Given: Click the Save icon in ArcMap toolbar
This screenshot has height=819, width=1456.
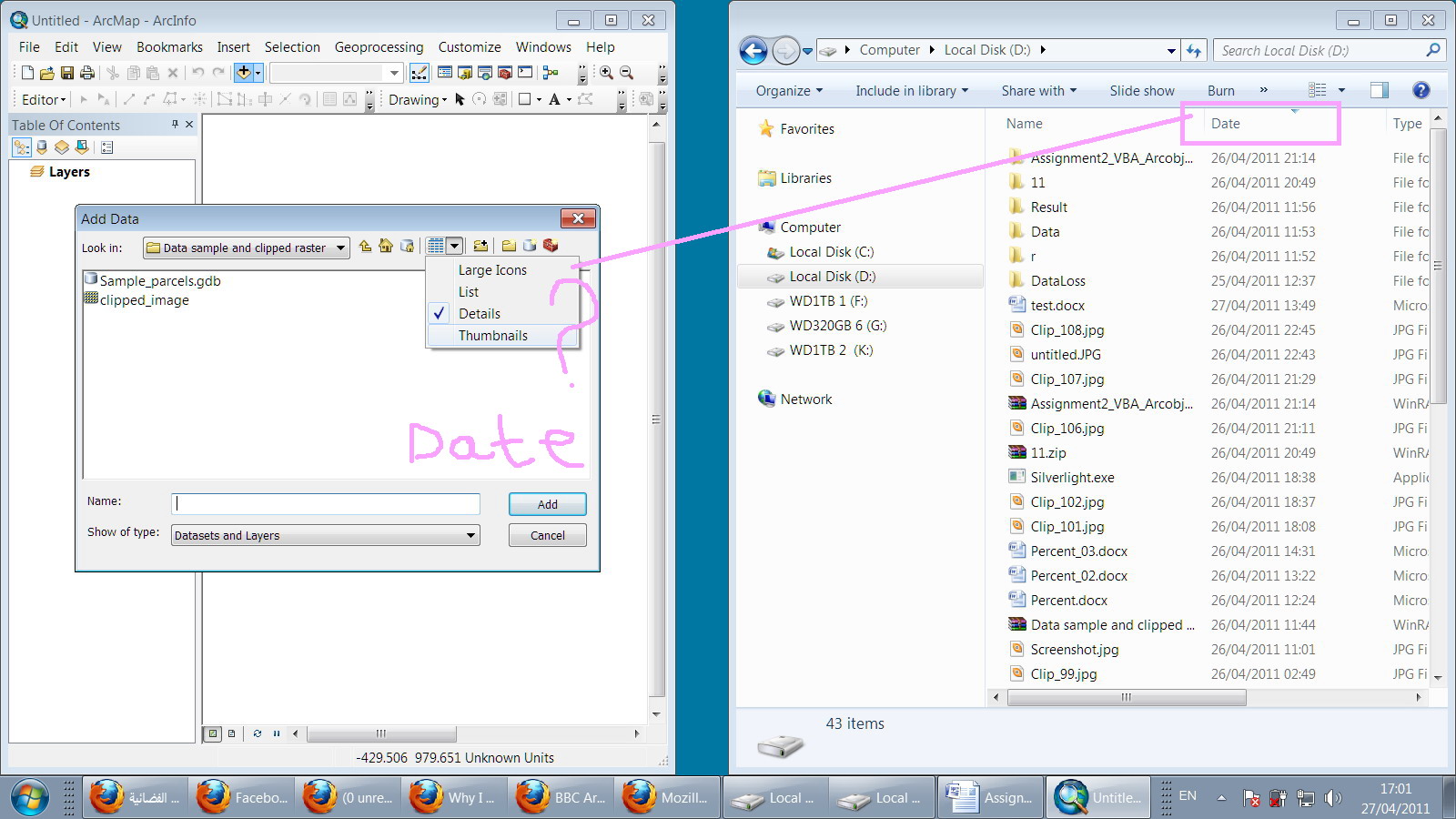Looking at the screenshot, I should (x=66, y=73).
